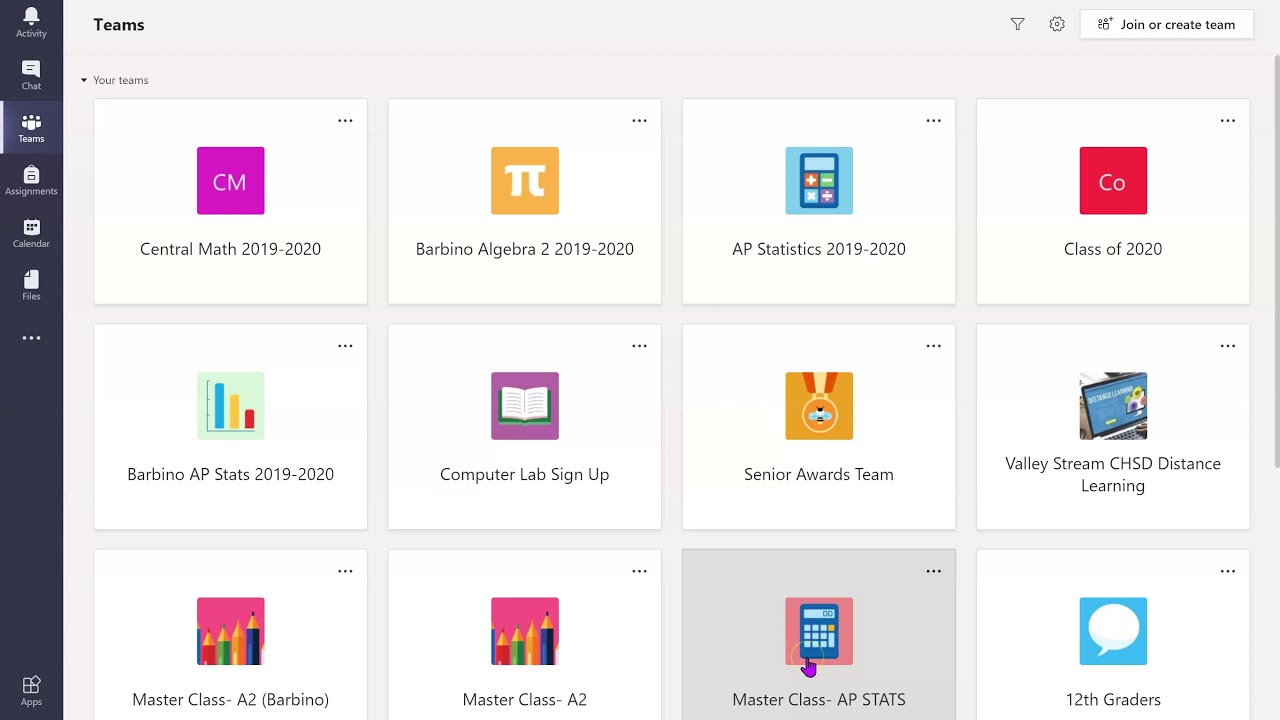The width and height of the screenshot is (1280, 720).
Task: Open more options for Senior Awards Team
Action: pyautogui.click(x=933, y=346)
